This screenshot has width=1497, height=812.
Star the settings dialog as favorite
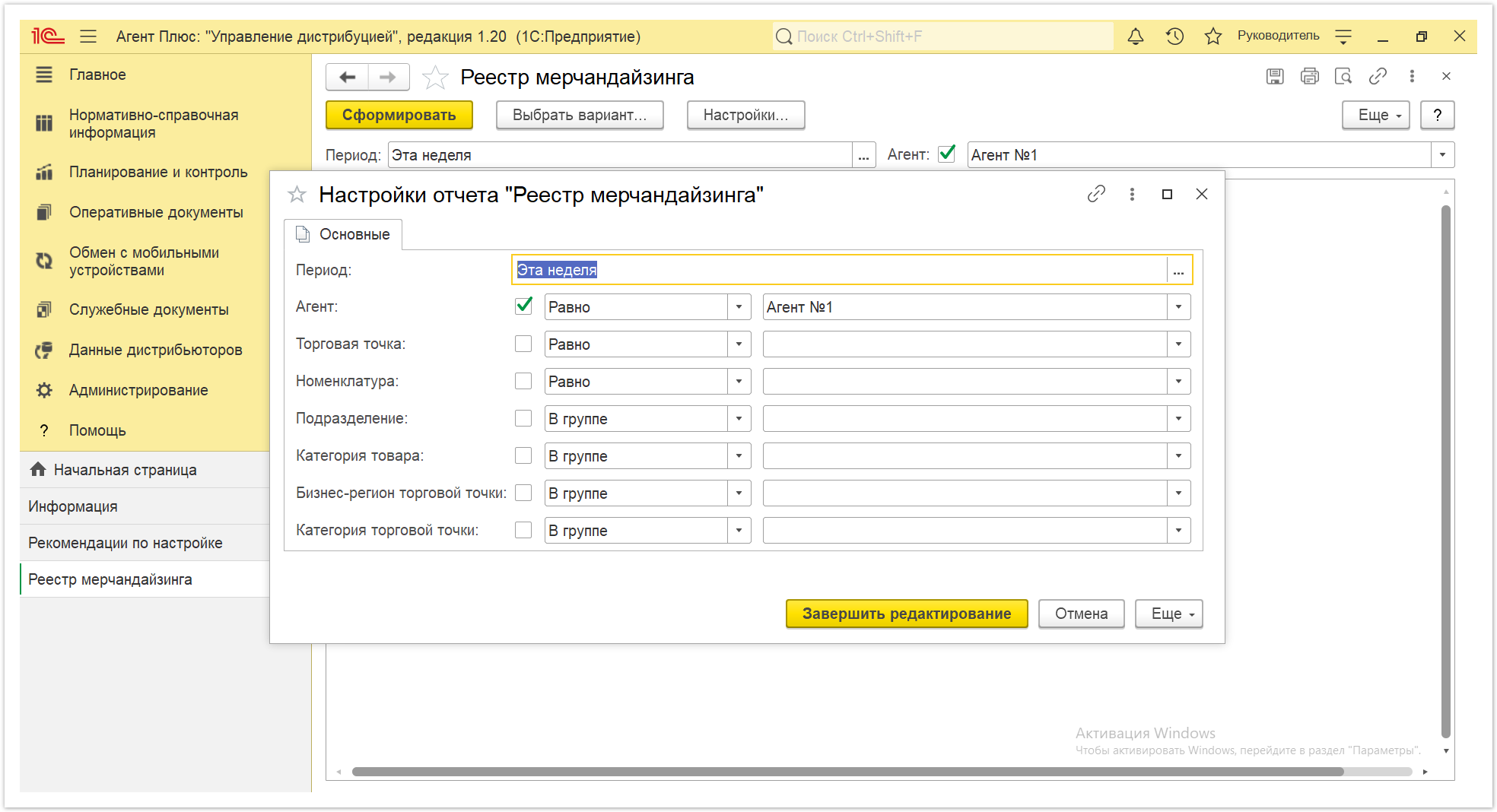tap(297, 195)
